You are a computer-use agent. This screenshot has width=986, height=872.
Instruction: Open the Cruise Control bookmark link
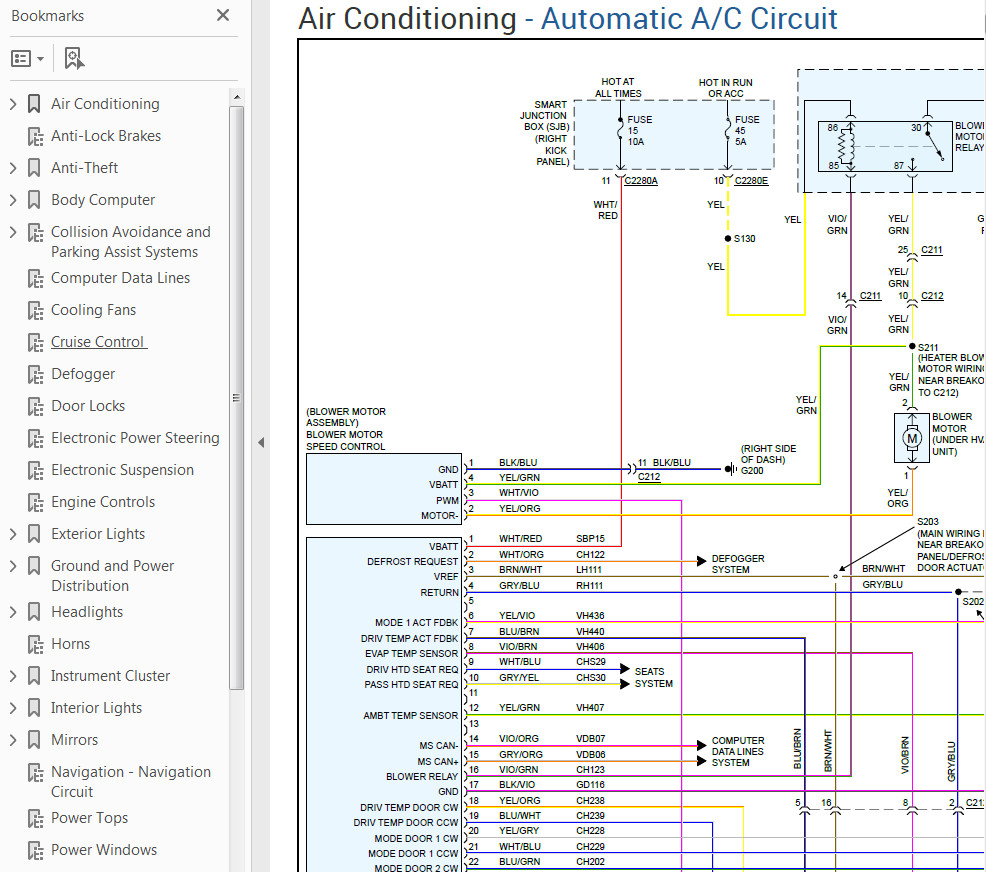coord(99,342)
